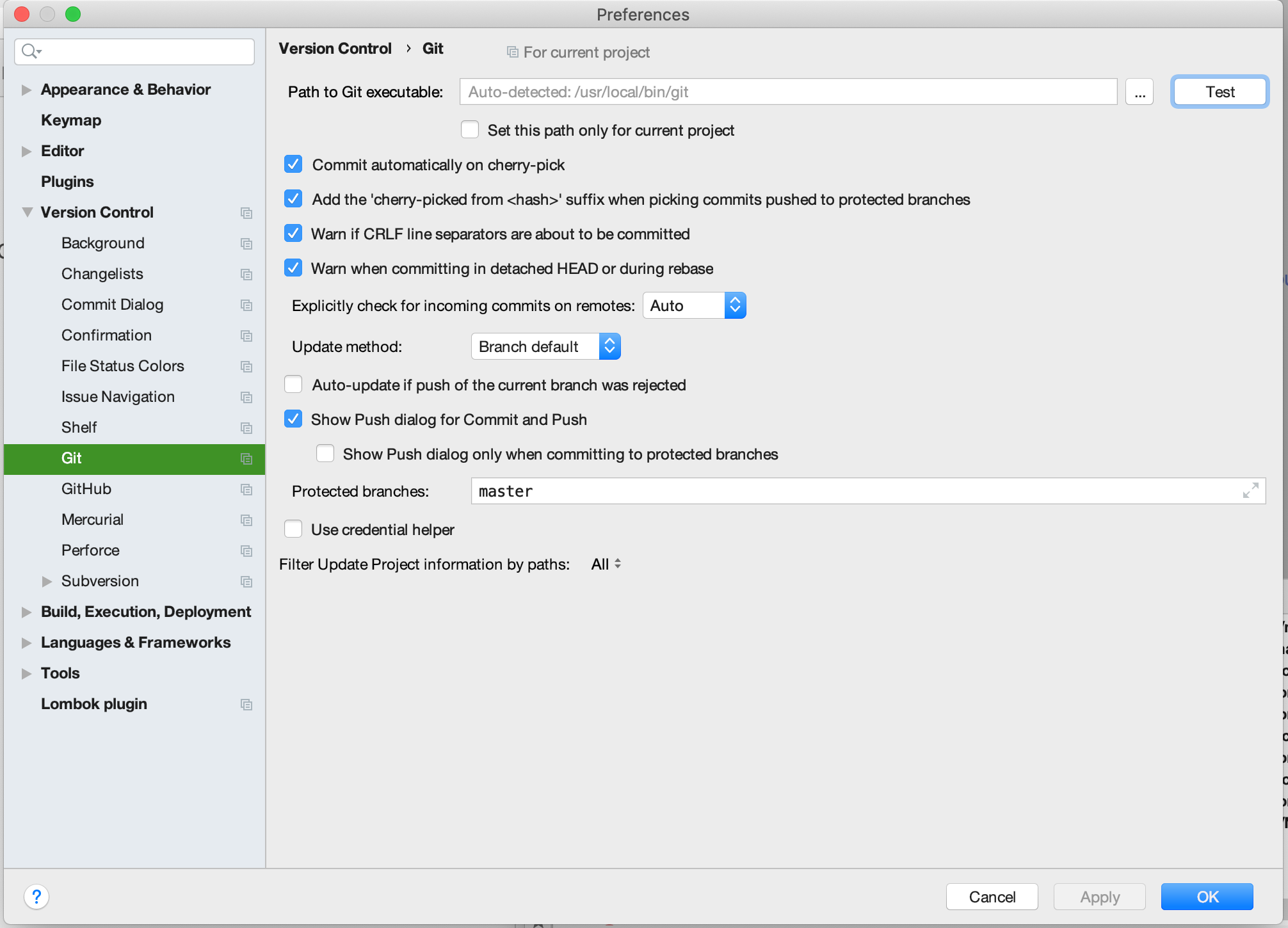Click the project-level icon beside GitHub

(246, 490)
